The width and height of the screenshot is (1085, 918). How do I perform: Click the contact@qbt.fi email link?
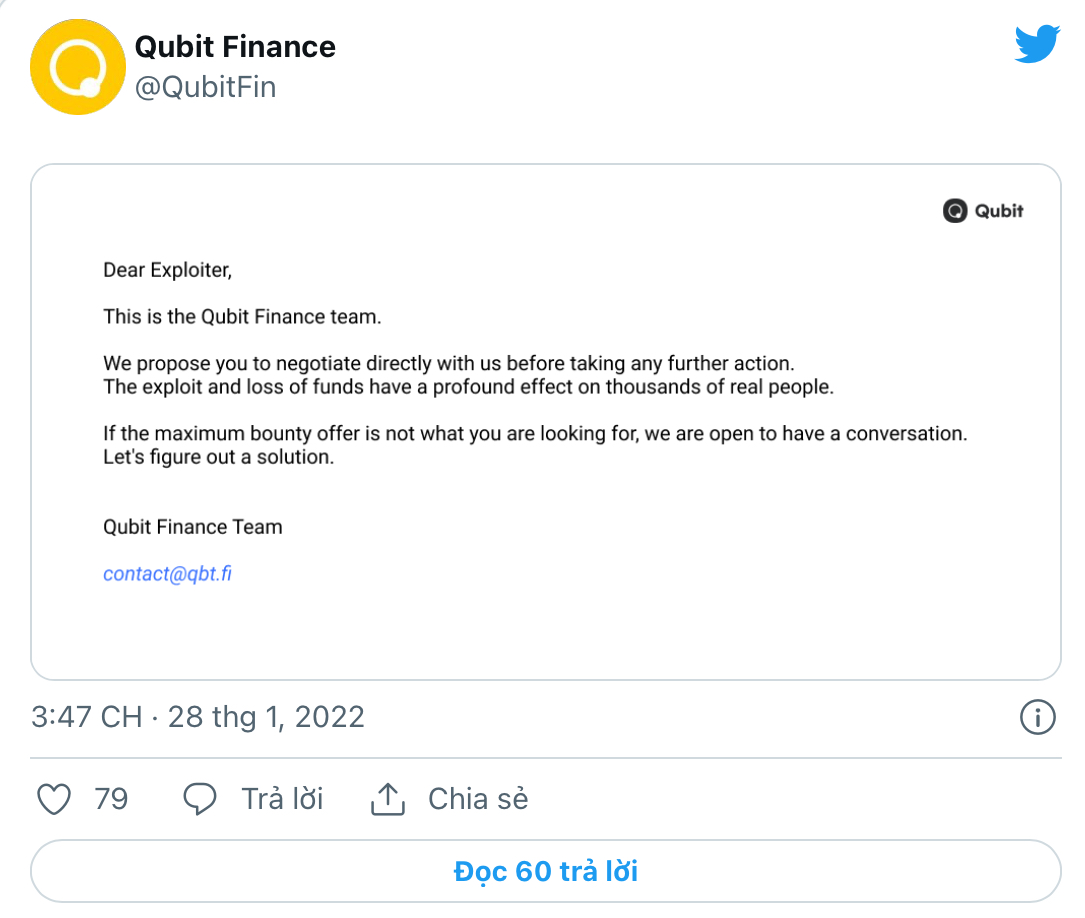pos(167,574)
